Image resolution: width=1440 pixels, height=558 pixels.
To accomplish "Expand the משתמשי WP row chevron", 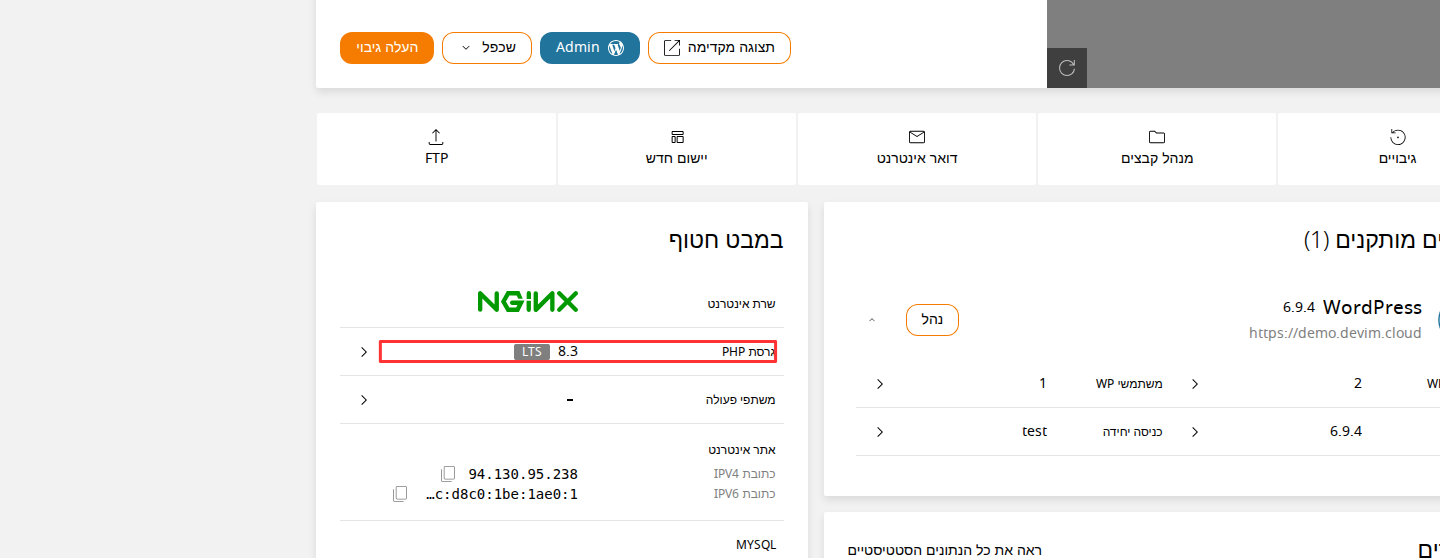I will click(880, 384).
